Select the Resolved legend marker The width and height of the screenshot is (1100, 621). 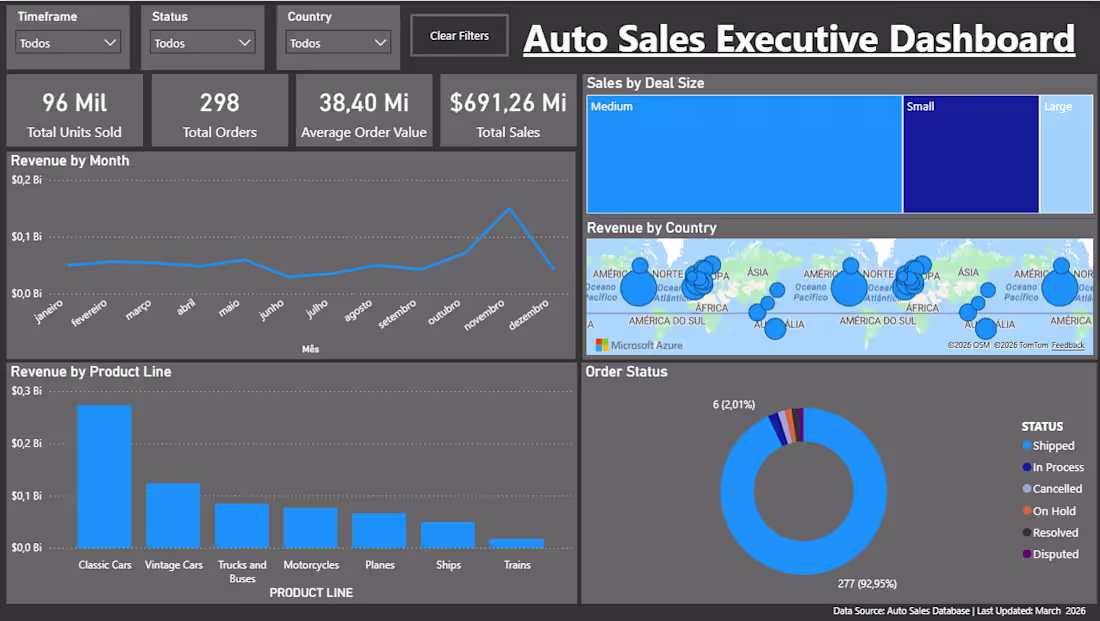tap(1029, 533)
